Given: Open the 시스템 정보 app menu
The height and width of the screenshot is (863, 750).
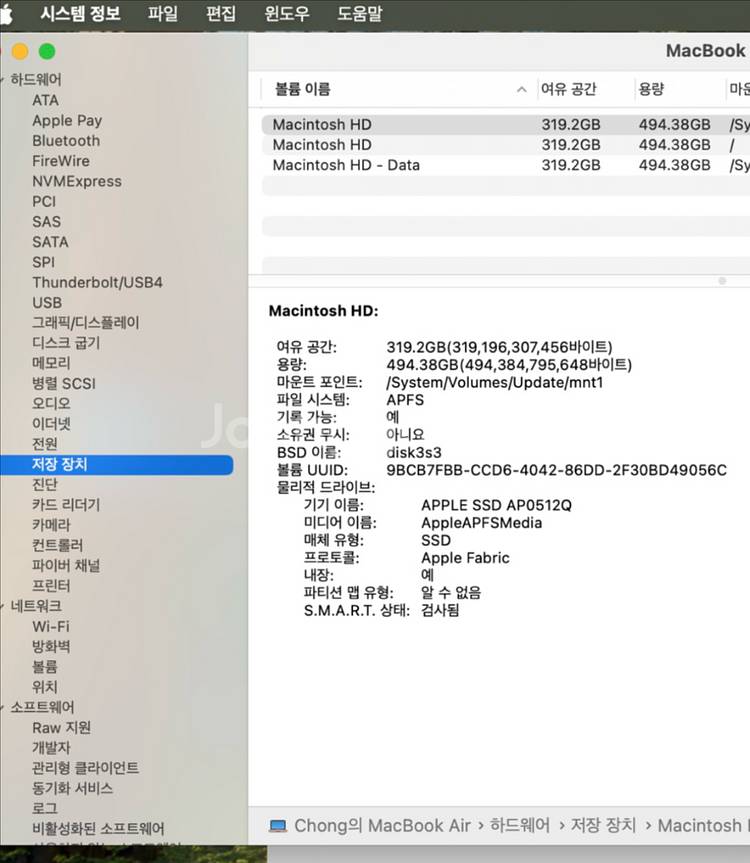Looking at the screenshot, I should [x=80, y=13].
